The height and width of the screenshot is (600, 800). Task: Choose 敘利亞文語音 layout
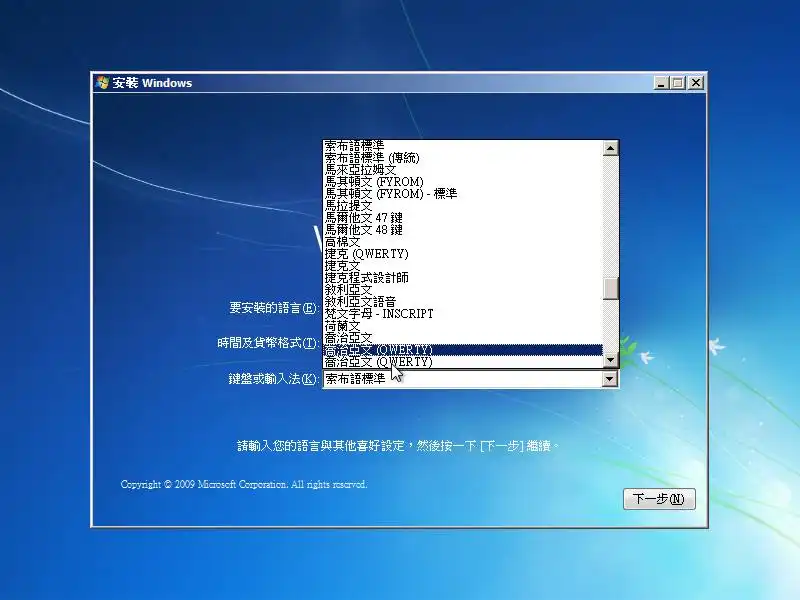click(x=463, y=302)
